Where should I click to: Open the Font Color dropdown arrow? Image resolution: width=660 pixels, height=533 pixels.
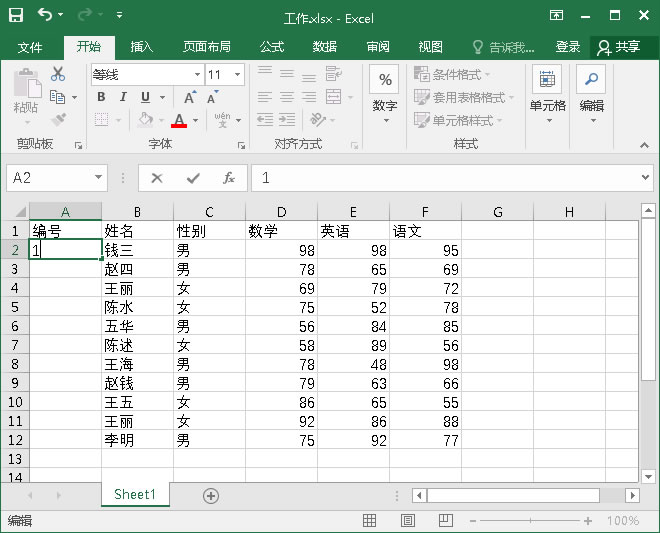195,120
